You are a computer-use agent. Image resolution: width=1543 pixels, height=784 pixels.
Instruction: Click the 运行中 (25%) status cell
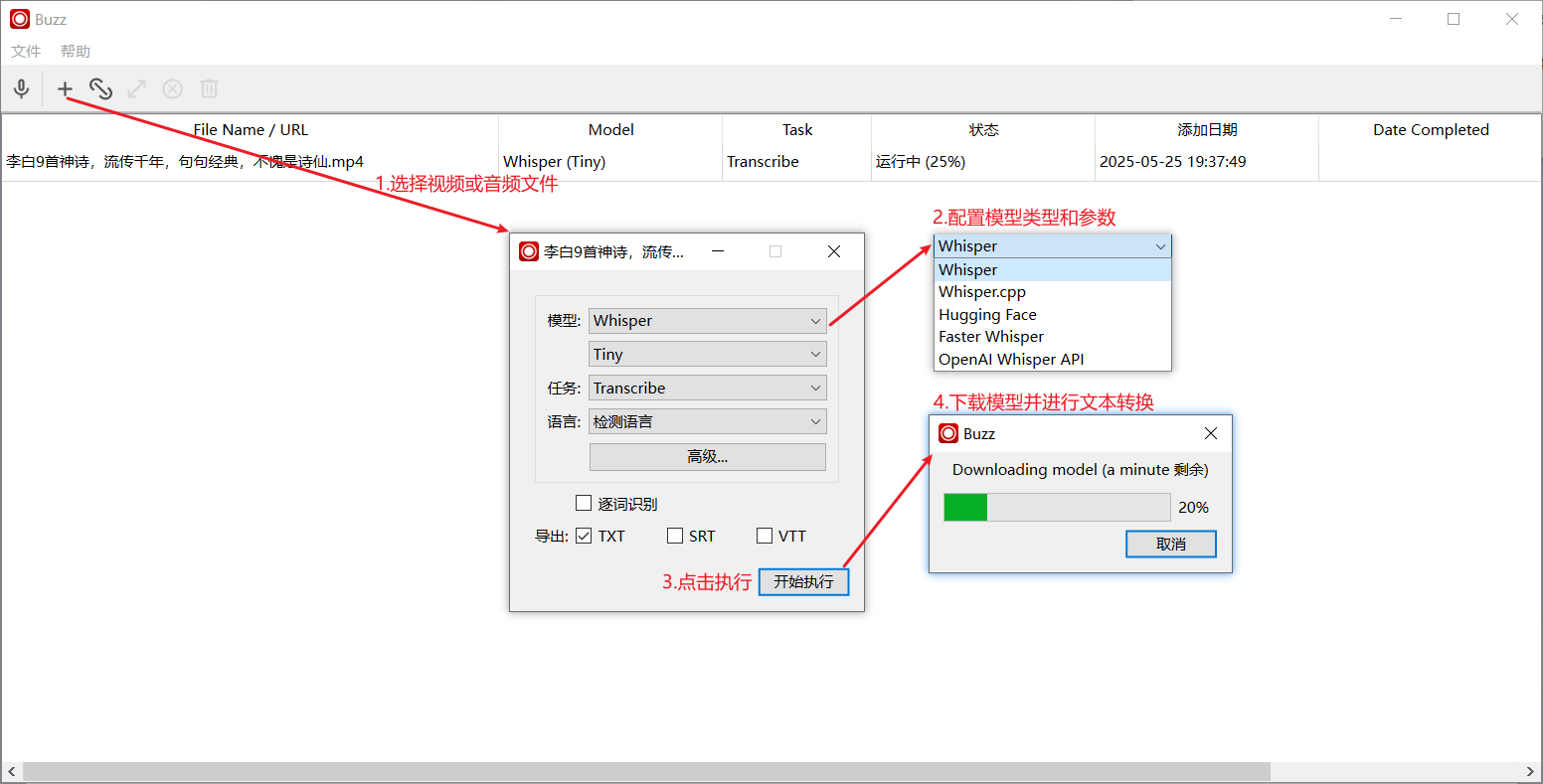(983, 162)
